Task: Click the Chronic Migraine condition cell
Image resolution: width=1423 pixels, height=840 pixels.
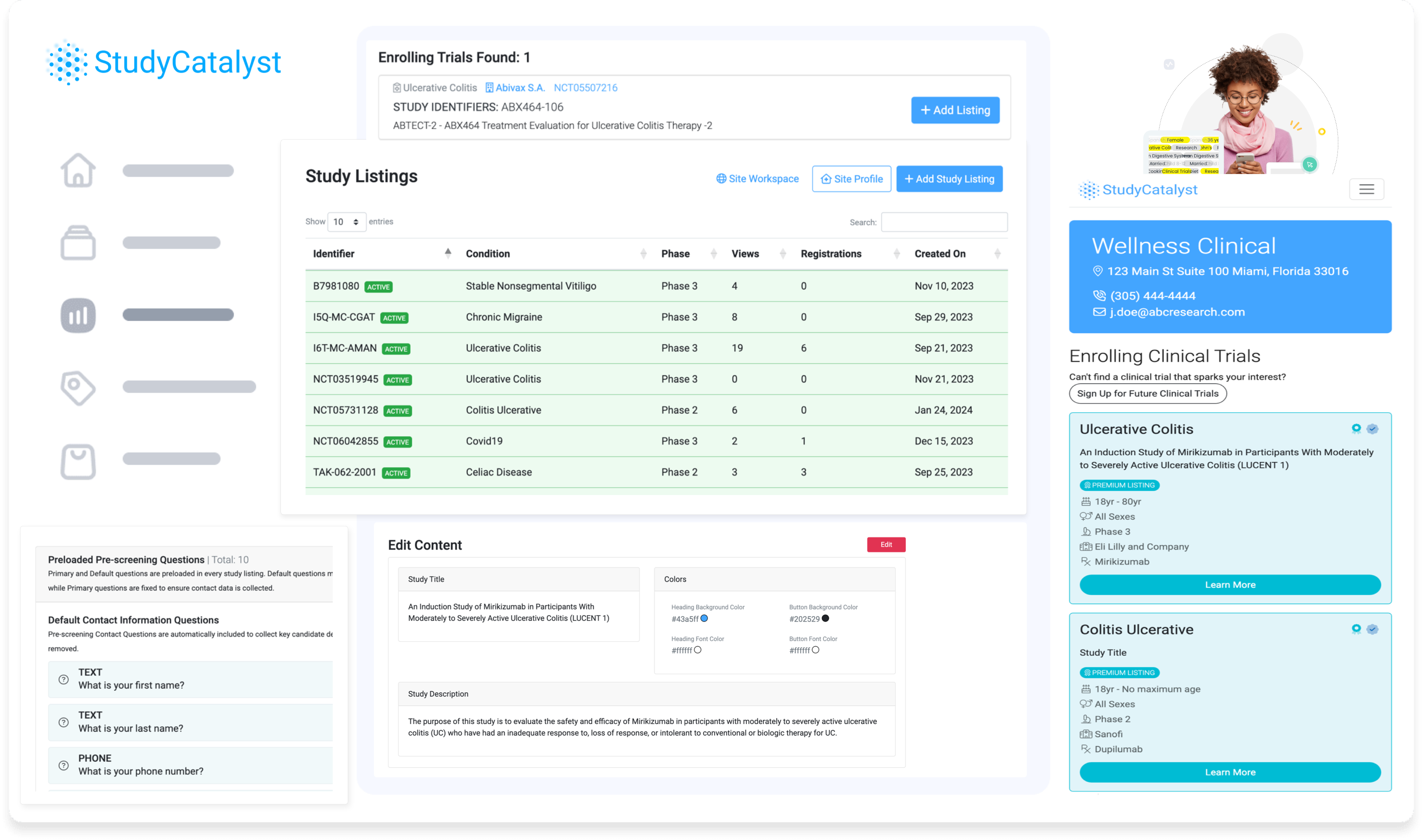Action: point(503,317)
